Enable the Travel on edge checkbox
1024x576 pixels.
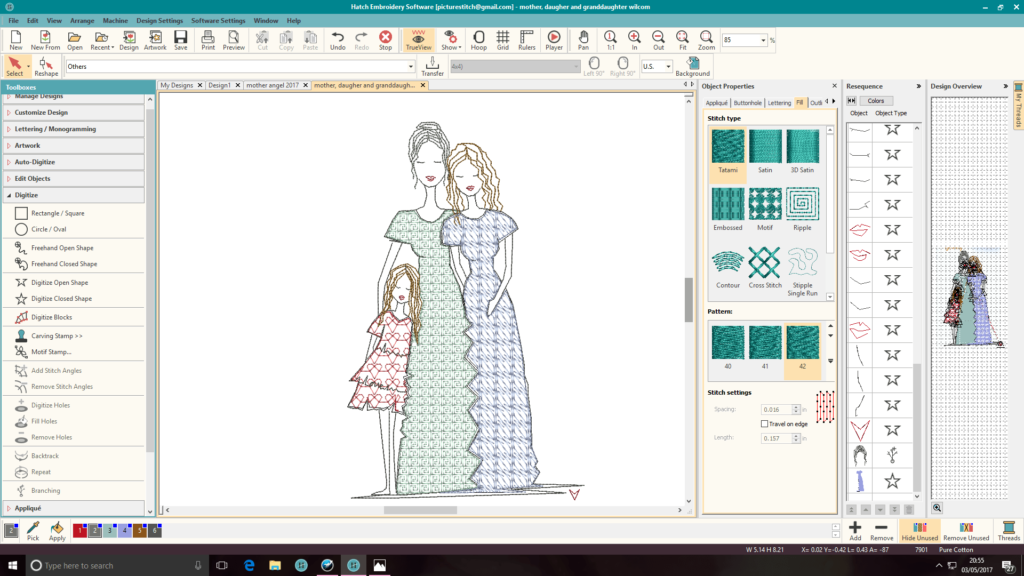click(x=765, y=424)
